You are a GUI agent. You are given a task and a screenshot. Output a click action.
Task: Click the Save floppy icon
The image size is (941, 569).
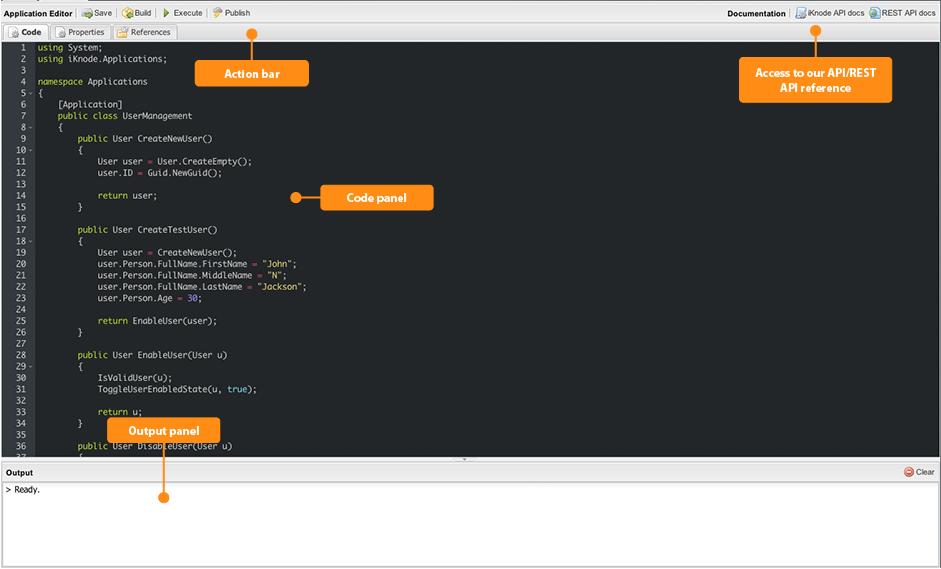[x=88, y=13]
